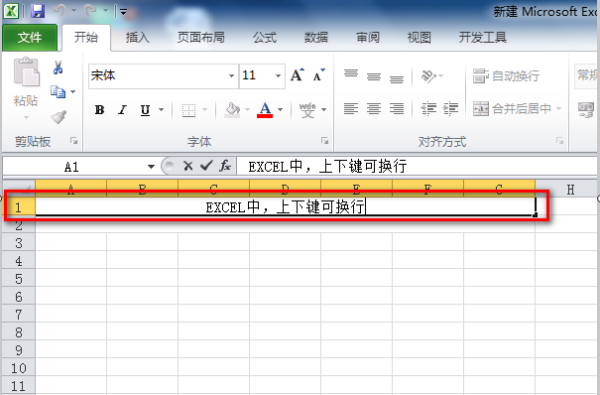Image resolution: width=600 pixels, height=395 pixels.
Task: Align text to middle of cell
Action: coord(373,76)
